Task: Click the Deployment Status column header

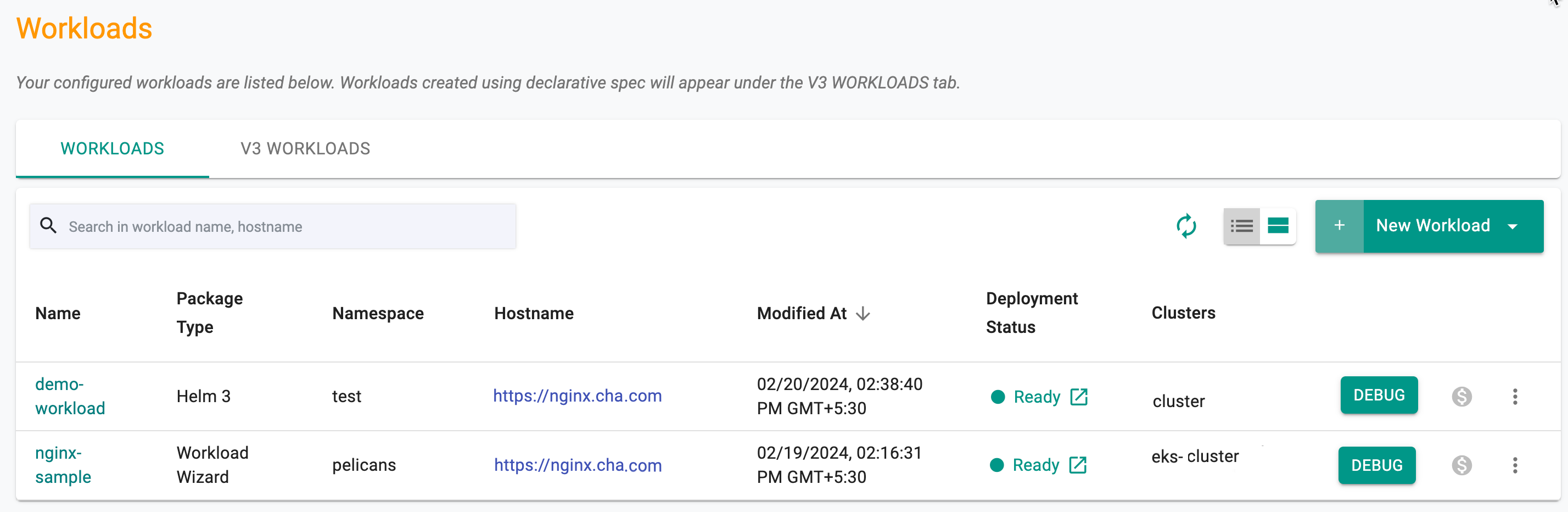Action: tap(1032, 313)
